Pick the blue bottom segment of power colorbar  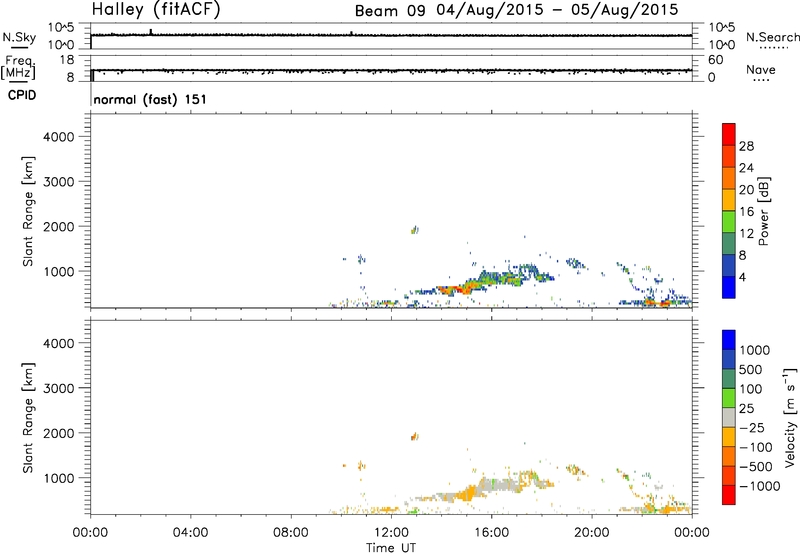729,287
